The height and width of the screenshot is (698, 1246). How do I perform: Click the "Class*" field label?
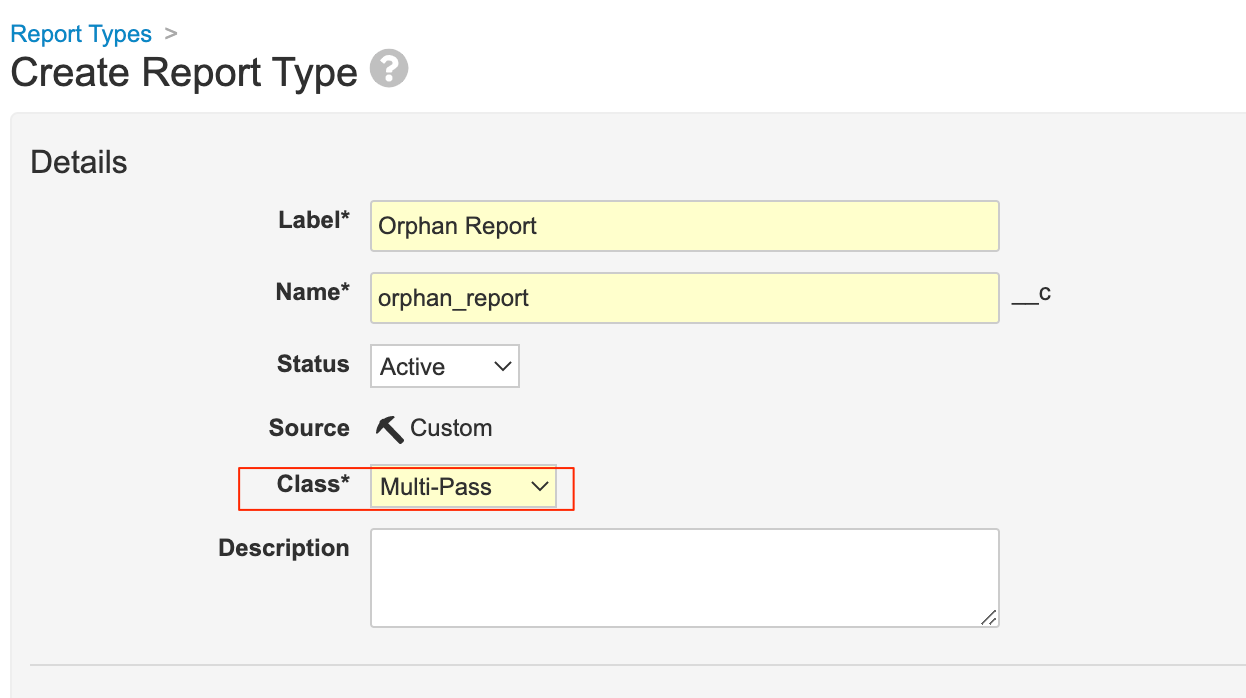313,484
